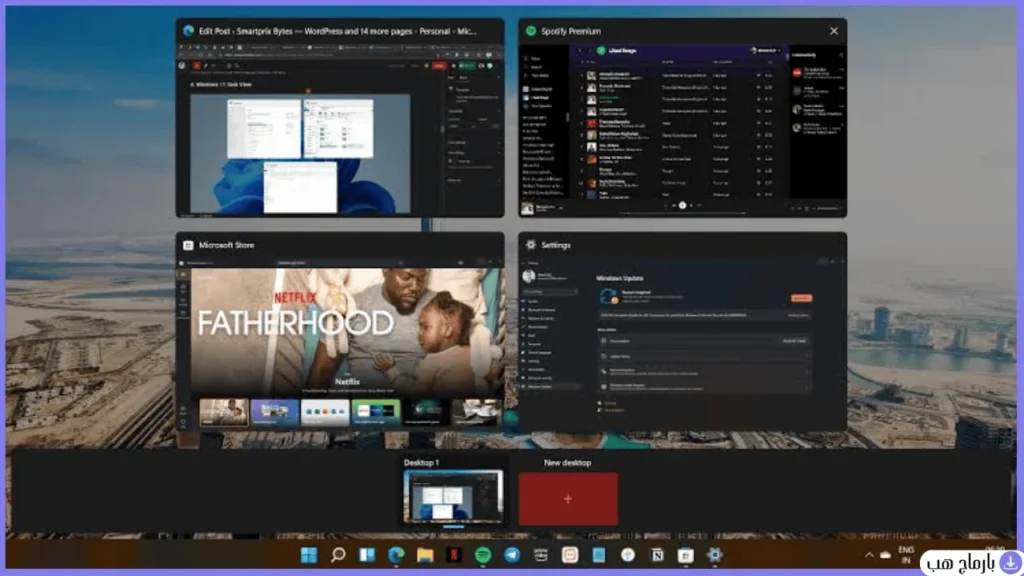This screenshot has height=576, width=1024.
Task: Open the blue notepad app icon in taskbar
Action: point(599,555)
